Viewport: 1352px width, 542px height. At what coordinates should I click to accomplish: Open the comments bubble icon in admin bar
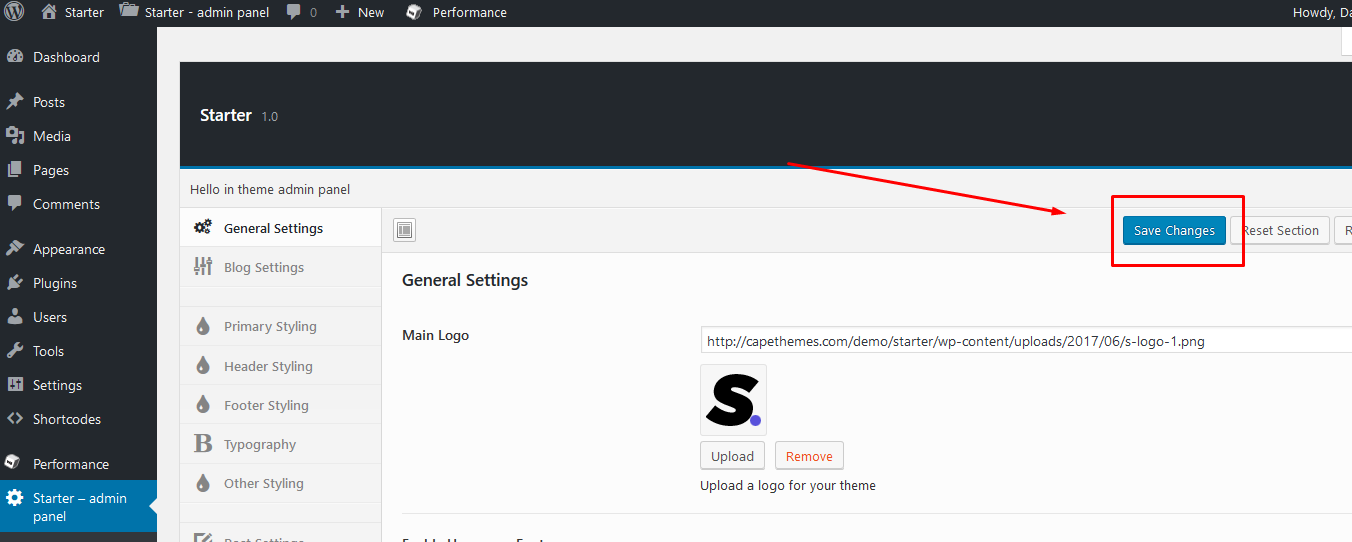coord(293,12)
